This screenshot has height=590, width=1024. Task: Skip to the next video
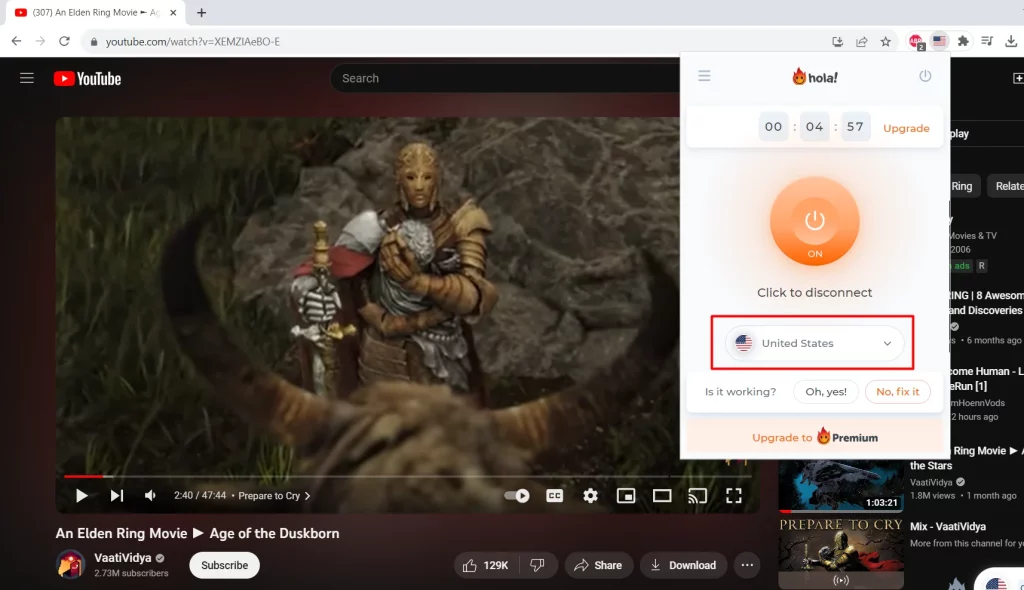tap(116, 495)
